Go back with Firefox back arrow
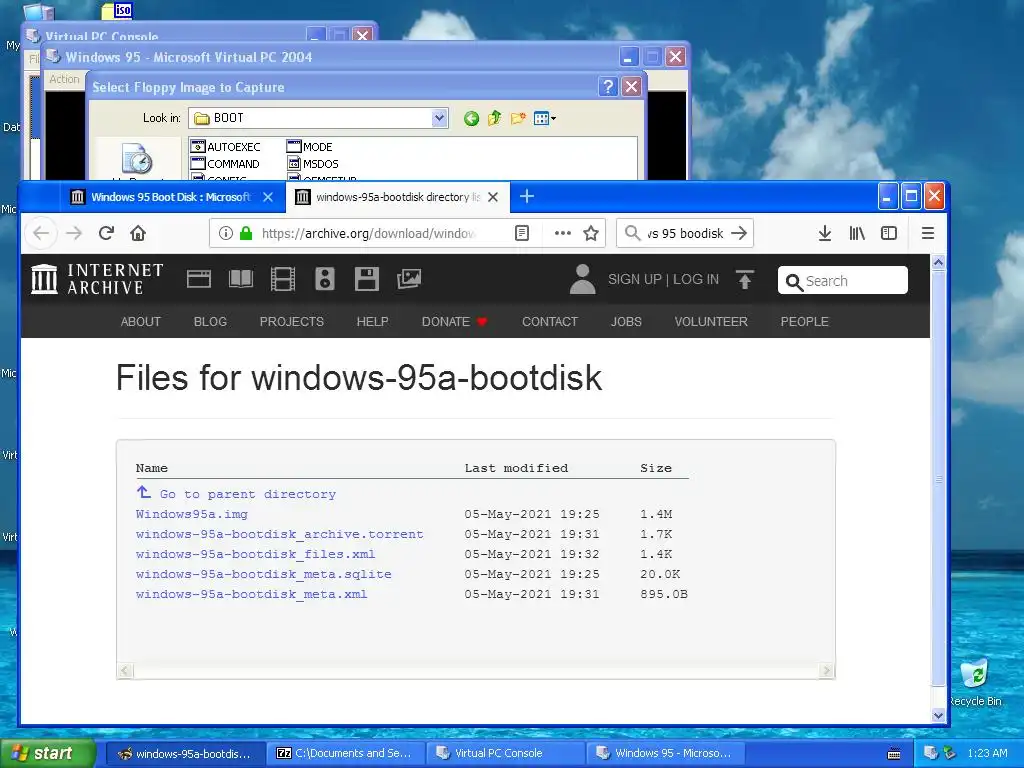 (41, 233)
